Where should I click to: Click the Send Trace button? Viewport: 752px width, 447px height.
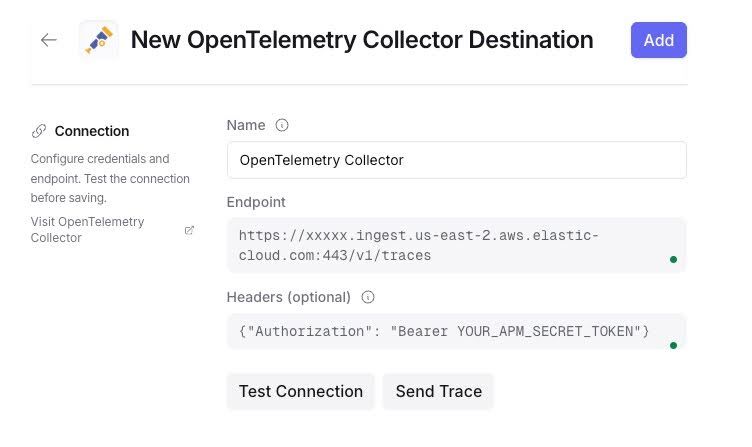(x=438, y=391)
